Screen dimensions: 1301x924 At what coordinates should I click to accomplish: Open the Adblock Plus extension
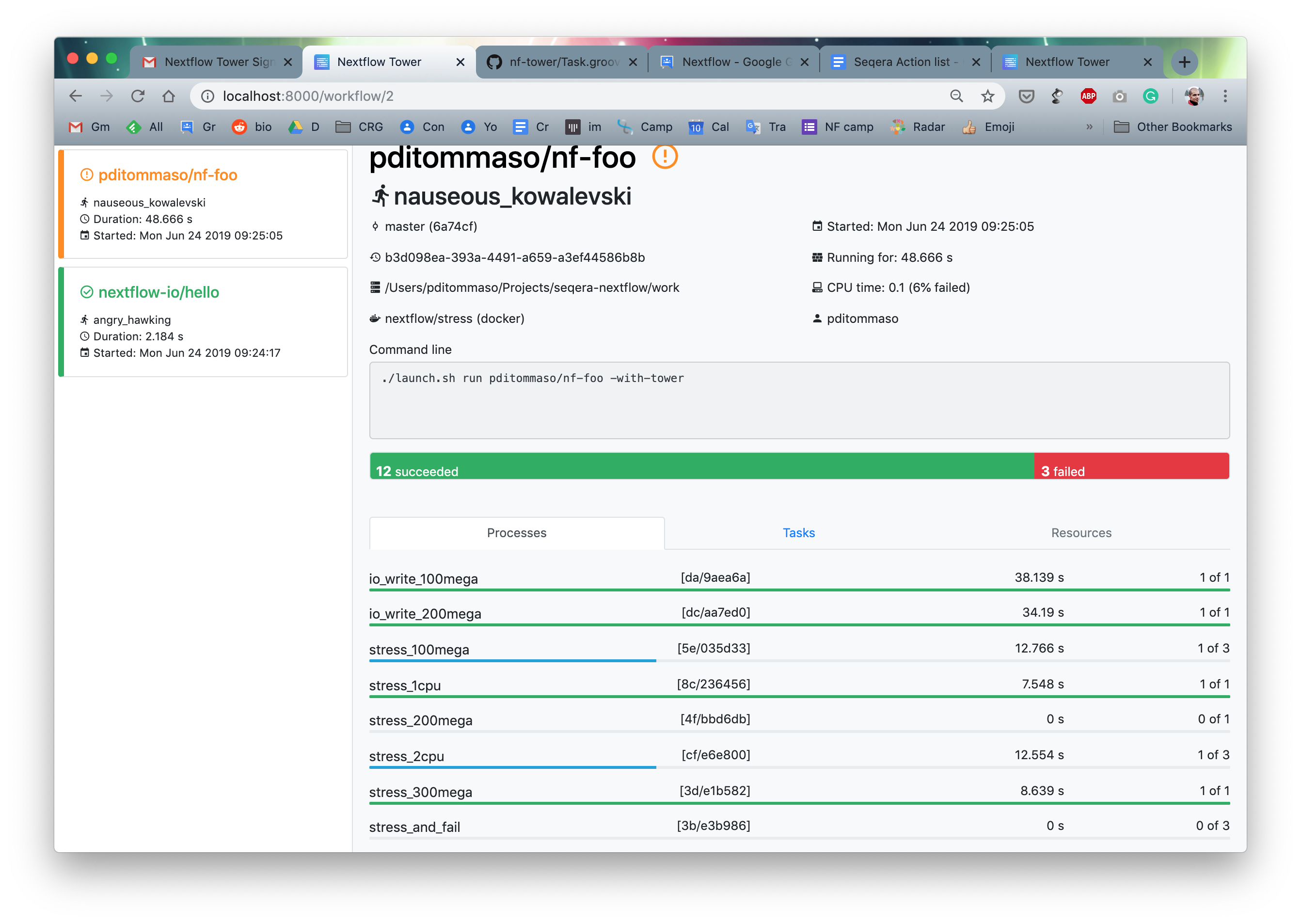click(x=1088, y=96)
